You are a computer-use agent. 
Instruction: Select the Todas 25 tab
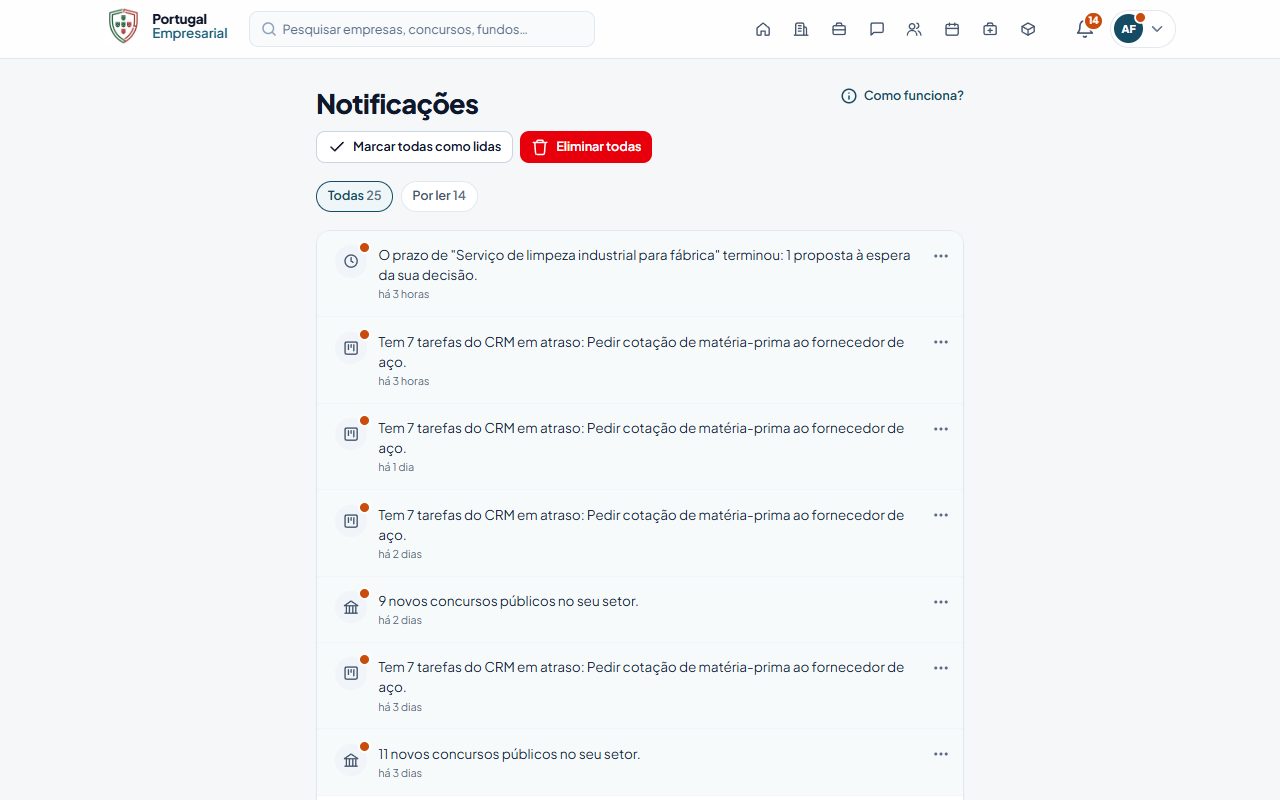click(x=354, y=196)
